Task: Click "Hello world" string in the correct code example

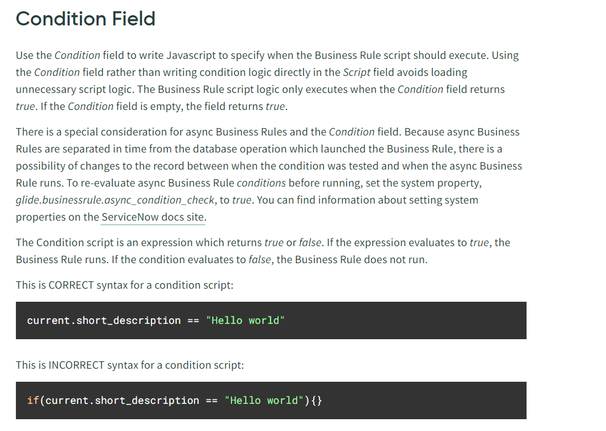Action: click(245, 320)
